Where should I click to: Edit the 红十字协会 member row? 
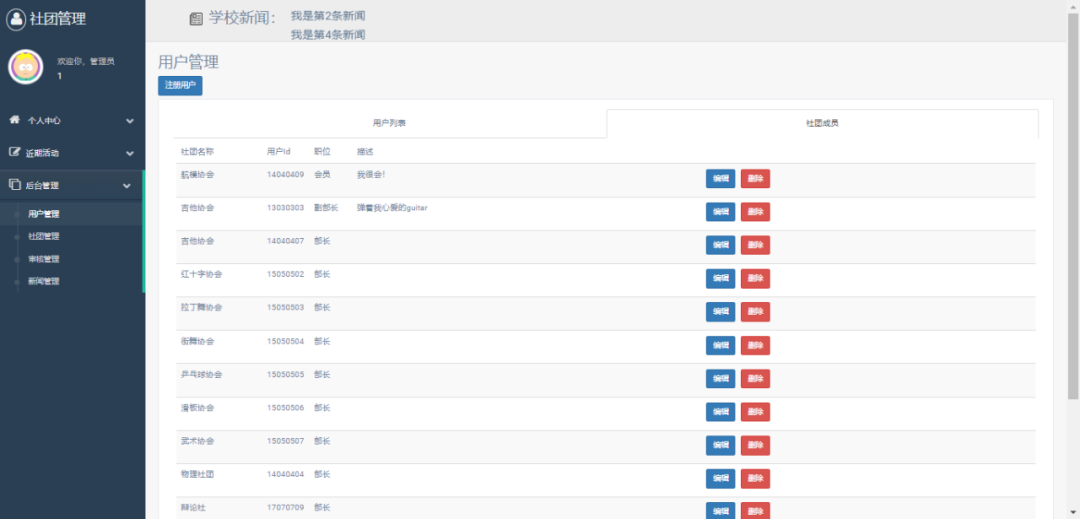[x=720, y=279]
